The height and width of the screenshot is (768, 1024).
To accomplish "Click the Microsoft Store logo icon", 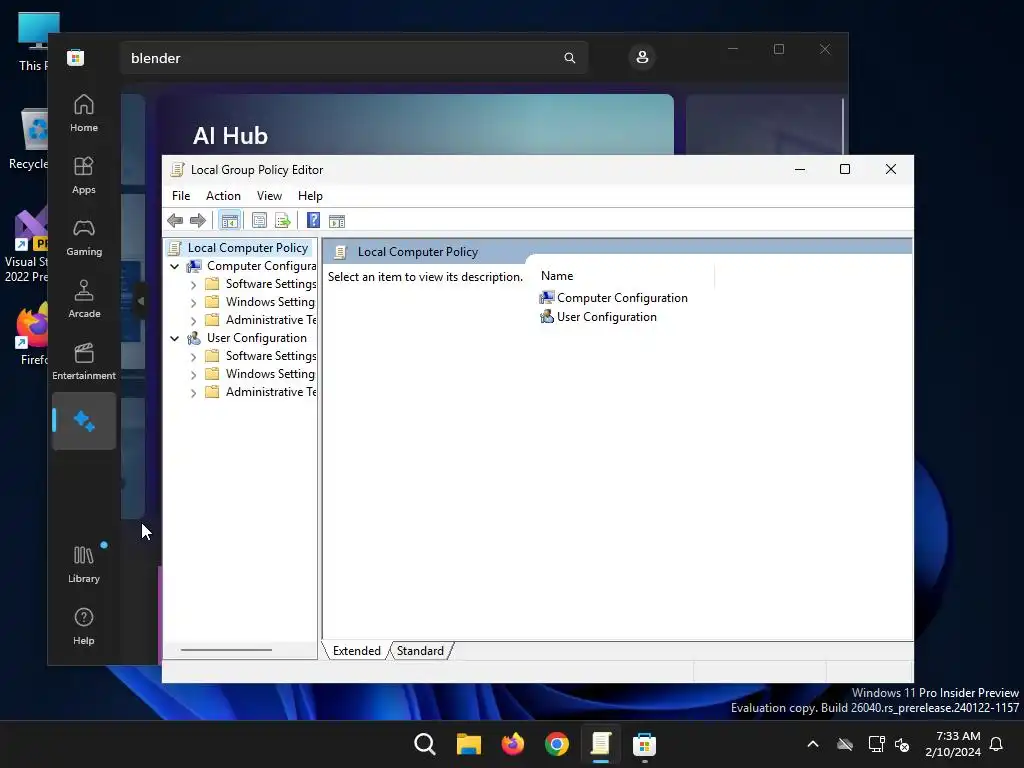I will click(x=76, y=57).
